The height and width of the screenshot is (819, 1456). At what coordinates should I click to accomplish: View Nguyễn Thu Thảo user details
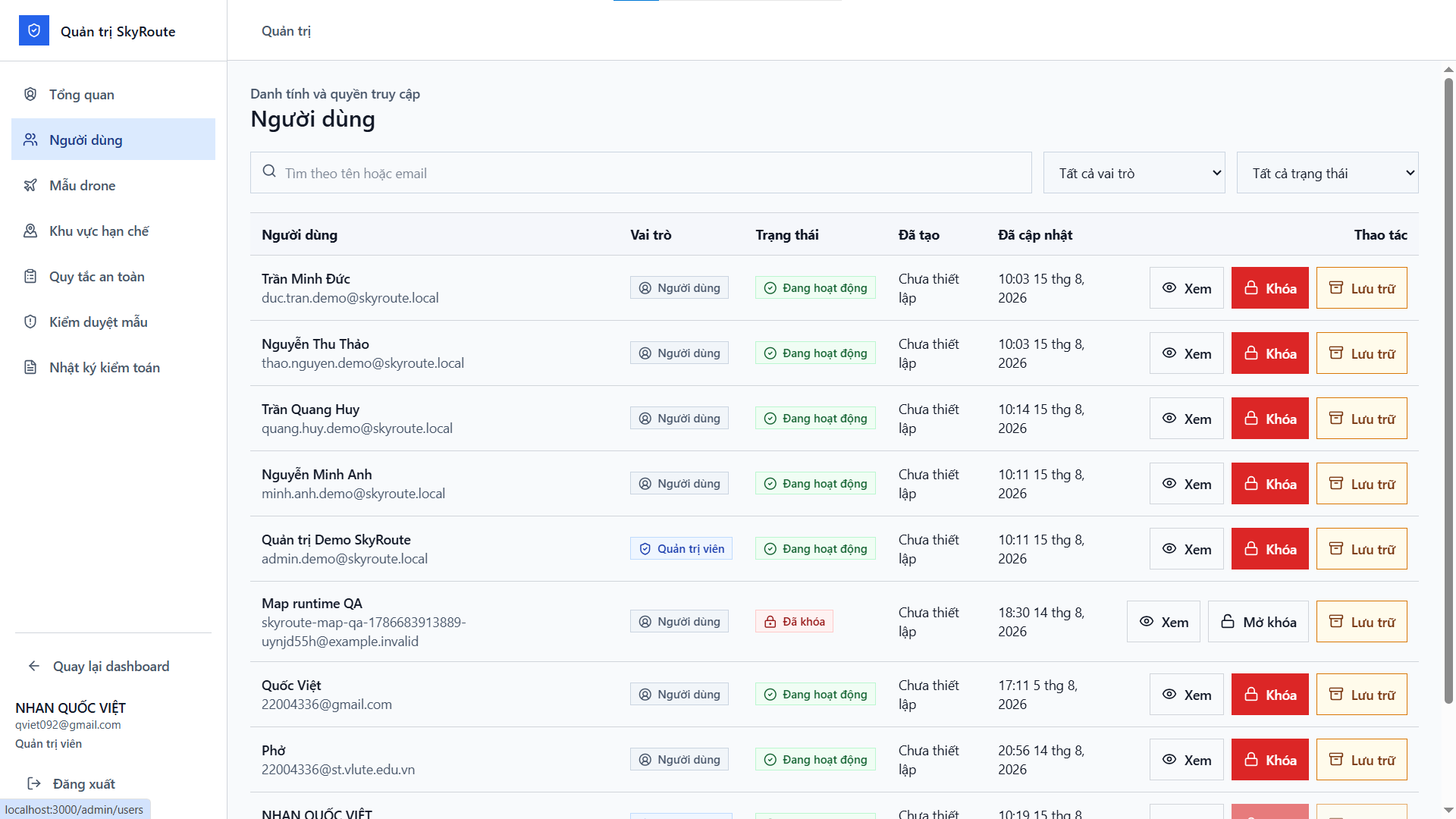(x=1186, y=353)
